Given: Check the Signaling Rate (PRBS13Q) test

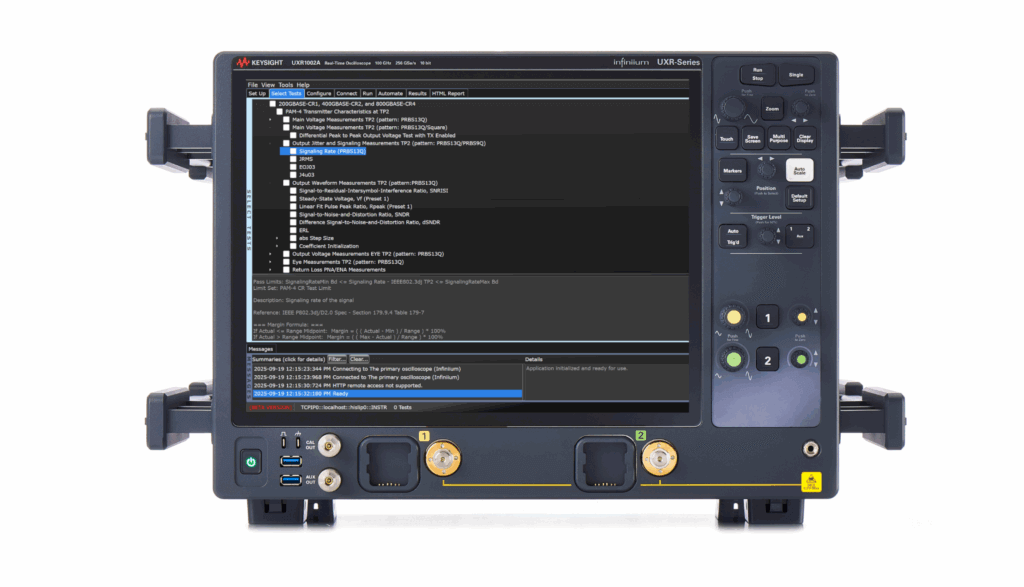Looking at the screenshot, I should coord(293,152).
